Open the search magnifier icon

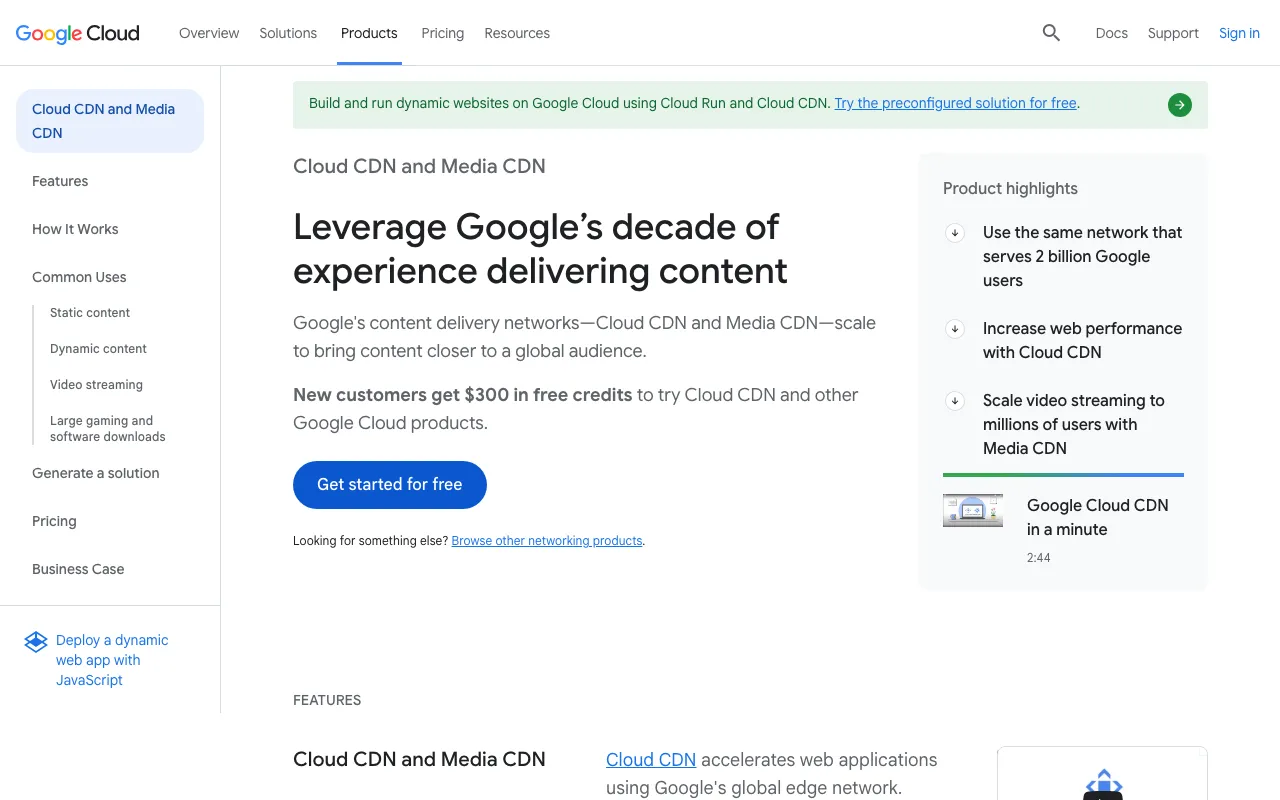tap(1051, 33)
